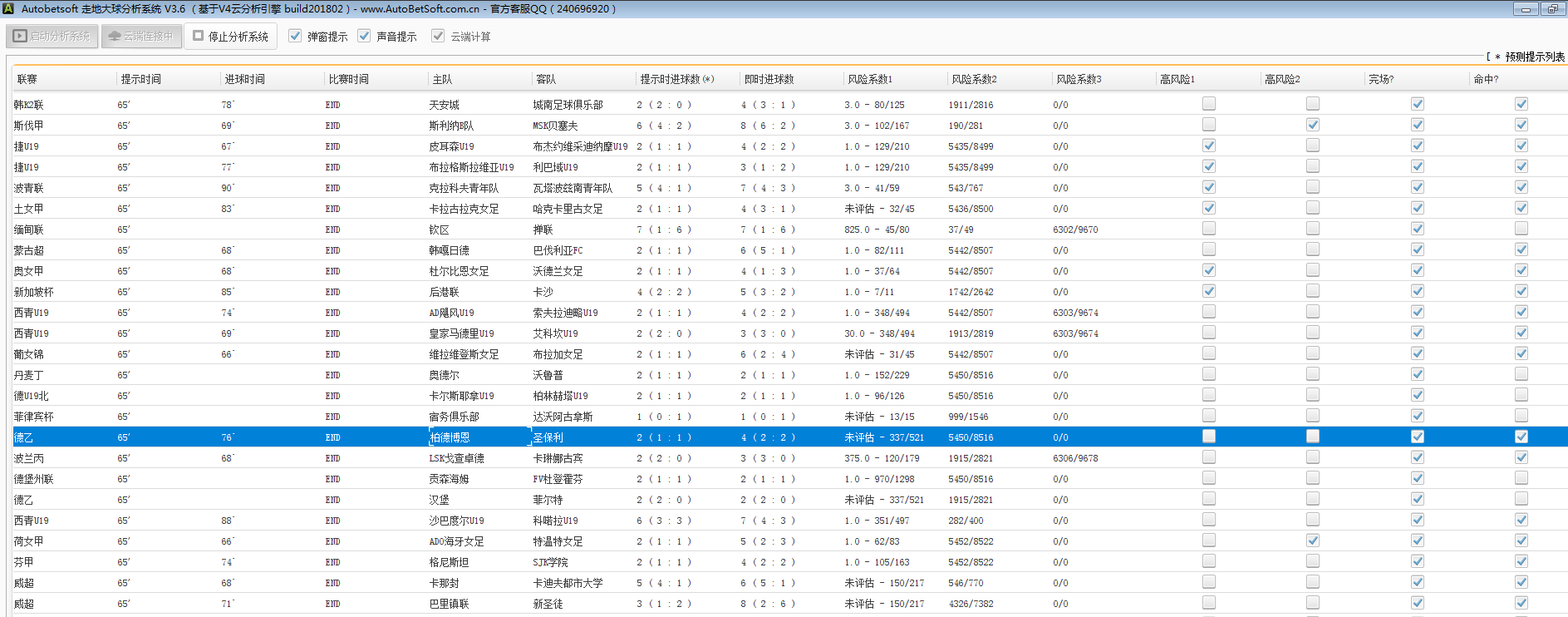Screen dimensions: 1568x617
Task: Click the 提示时间 column header
Action: point(141,79)
